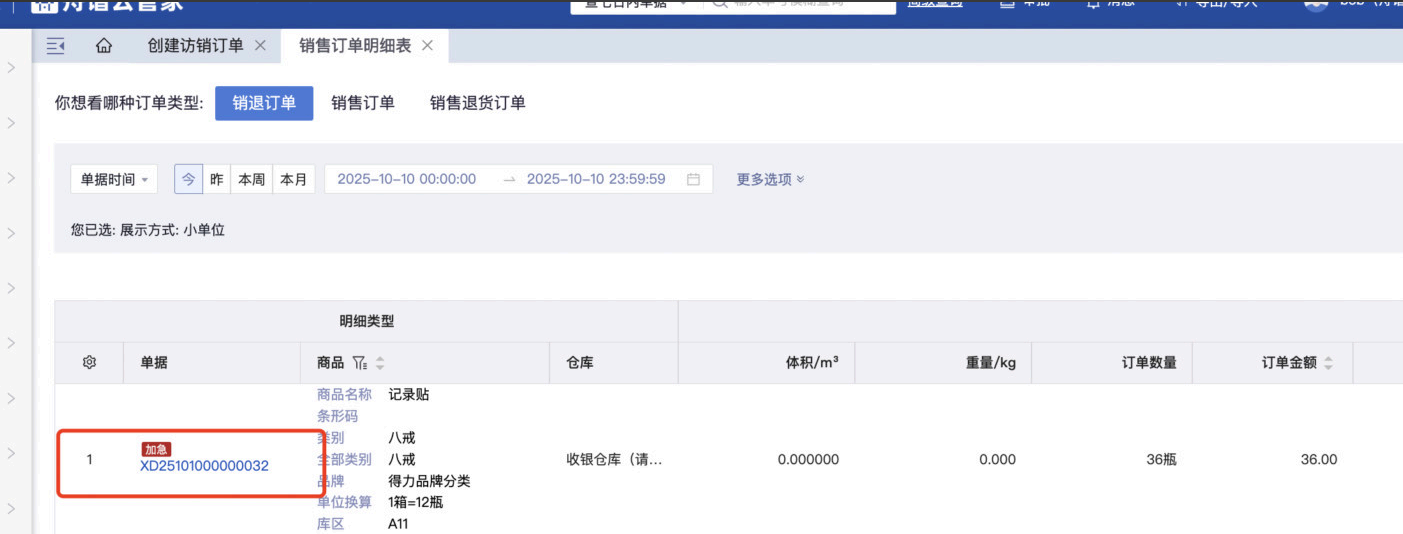
Task: Close the 创建访销订单 tab
Action: pos(260,46)
